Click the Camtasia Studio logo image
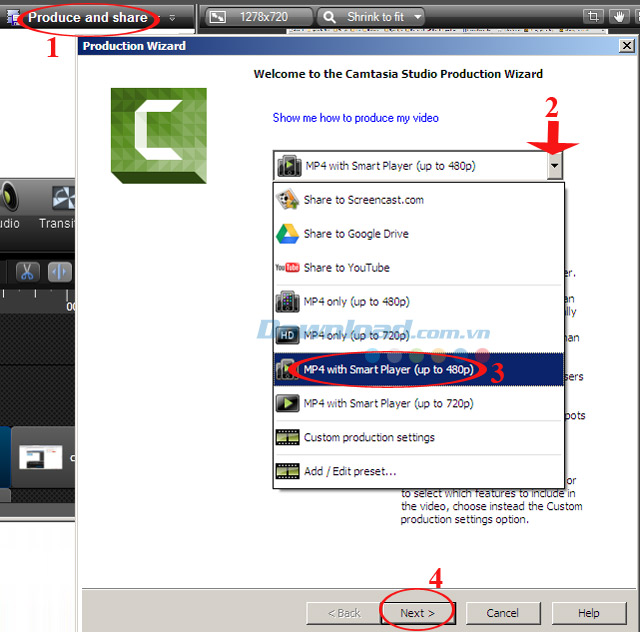This screenshot has width=640, height=632. [159, 136]
